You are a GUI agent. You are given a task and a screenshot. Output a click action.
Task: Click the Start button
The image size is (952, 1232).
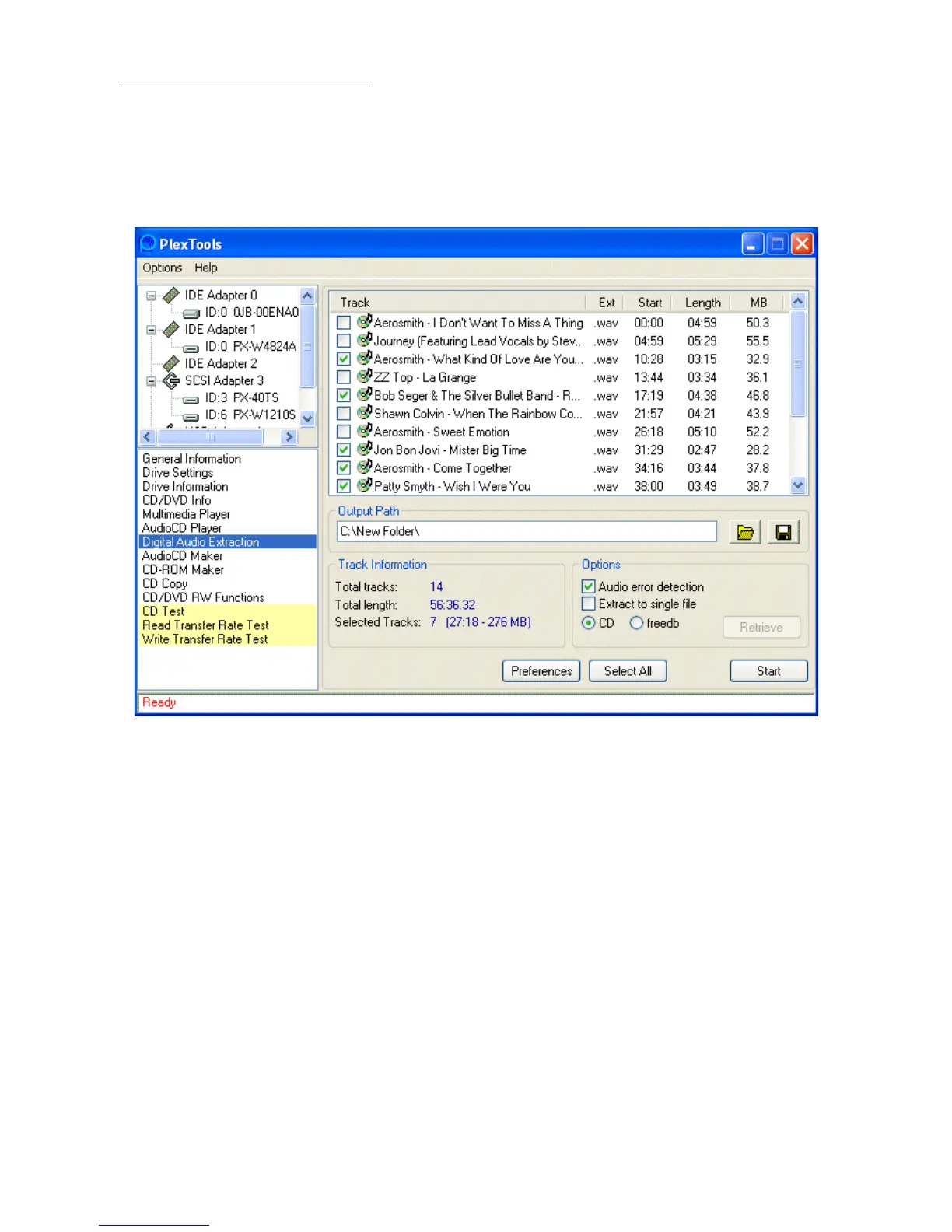(x=768, y=671)
